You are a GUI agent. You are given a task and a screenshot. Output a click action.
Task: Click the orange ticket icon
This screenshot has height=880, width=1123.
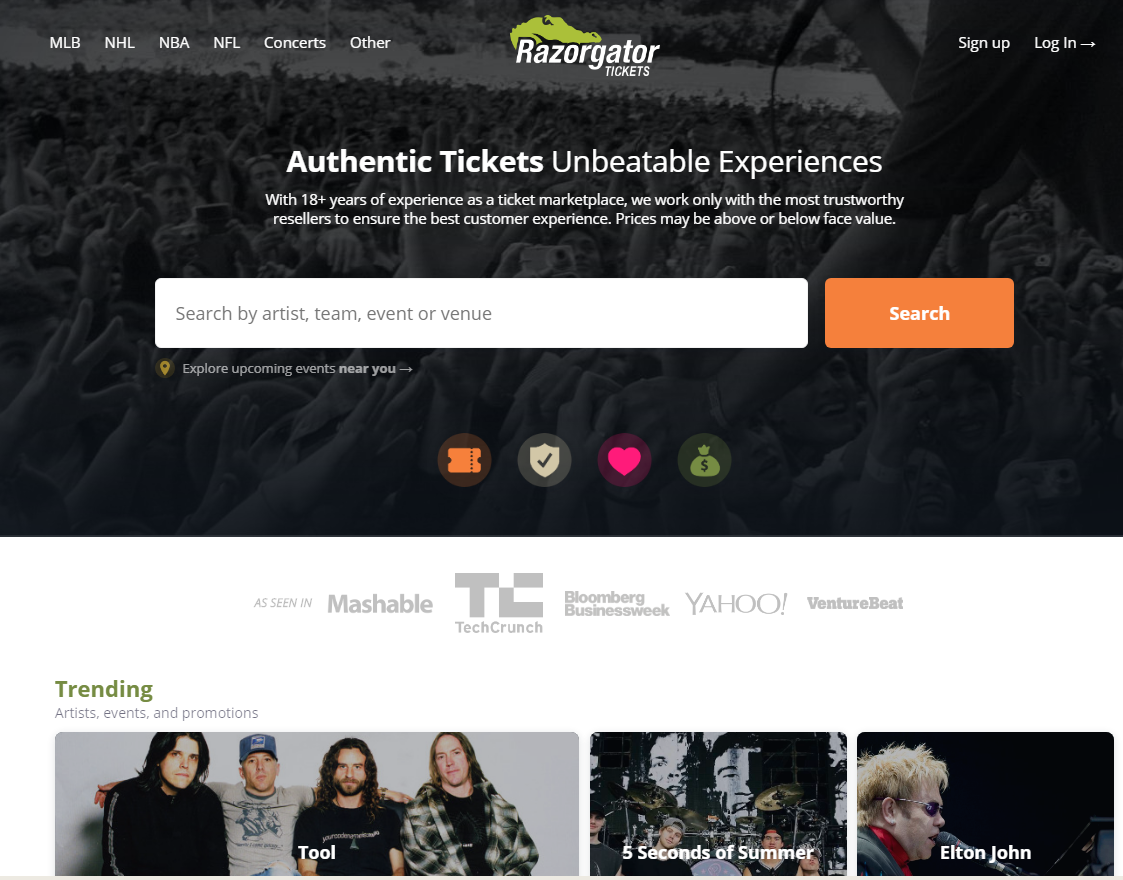click(x=464, y=460)
